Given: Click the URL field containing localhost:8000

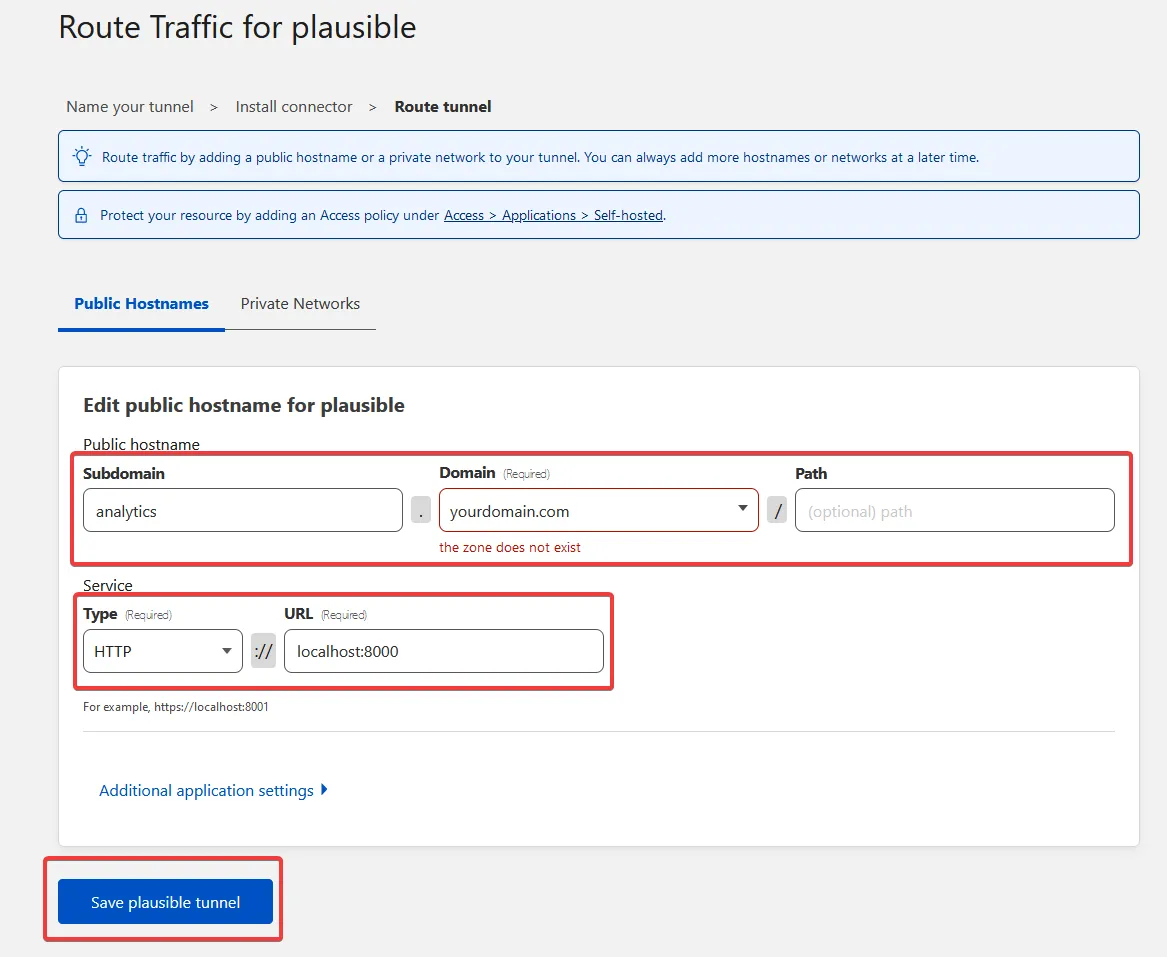Looking at the screenshot, I should pyautogui.click(x=444, y=650).
